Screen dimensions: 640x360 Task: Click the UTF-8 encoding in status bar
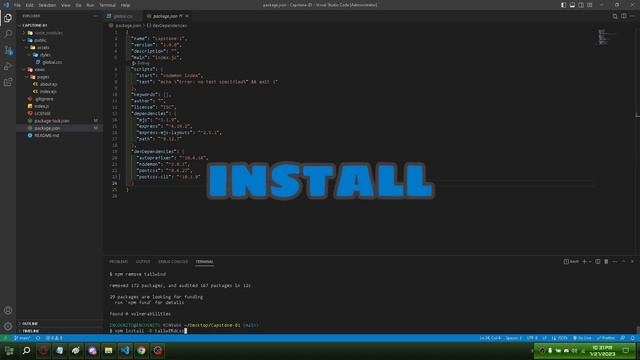click(532, 338)
